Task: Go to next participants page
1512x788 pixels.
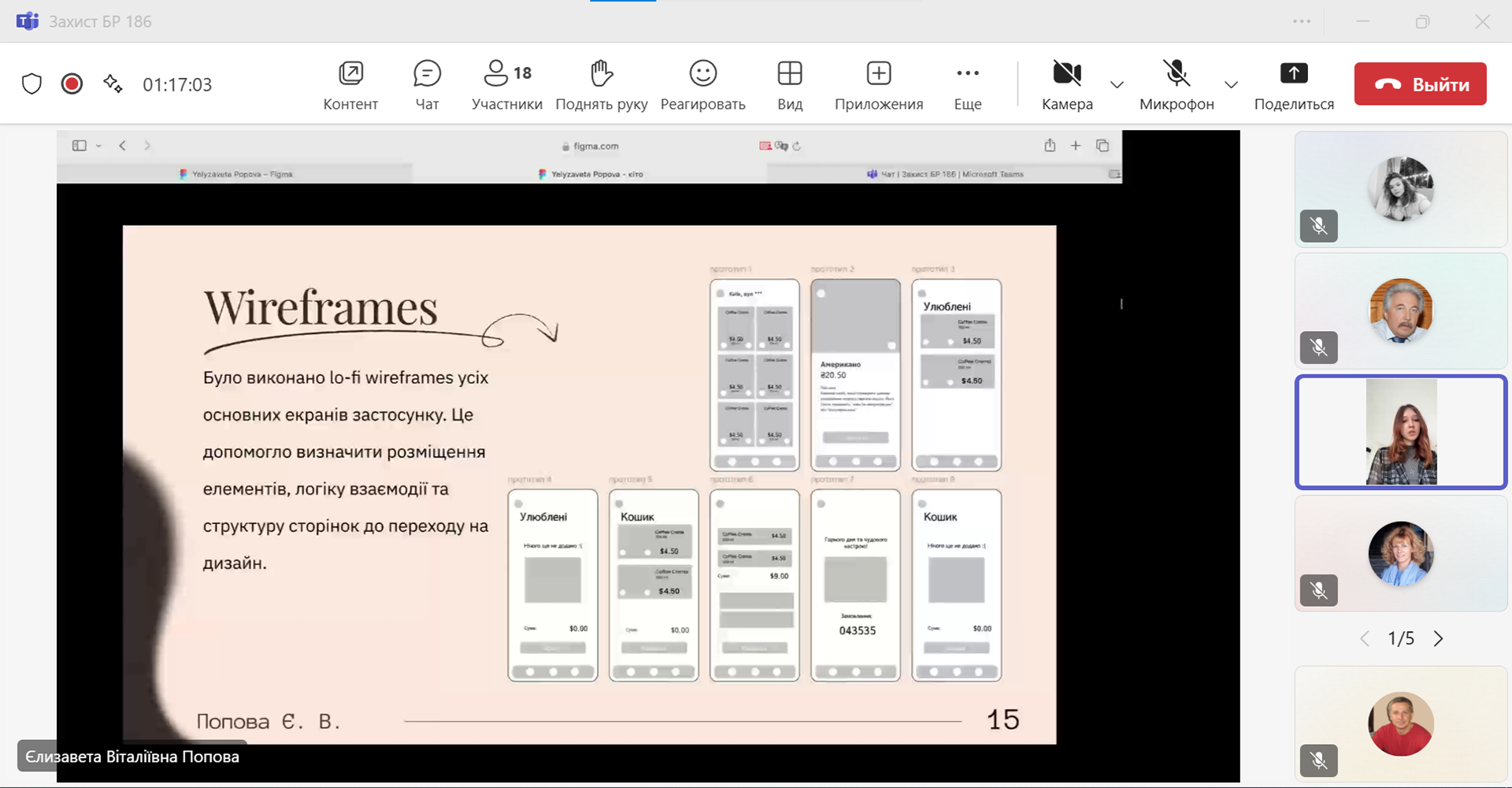Action: tap(1438, 638)
